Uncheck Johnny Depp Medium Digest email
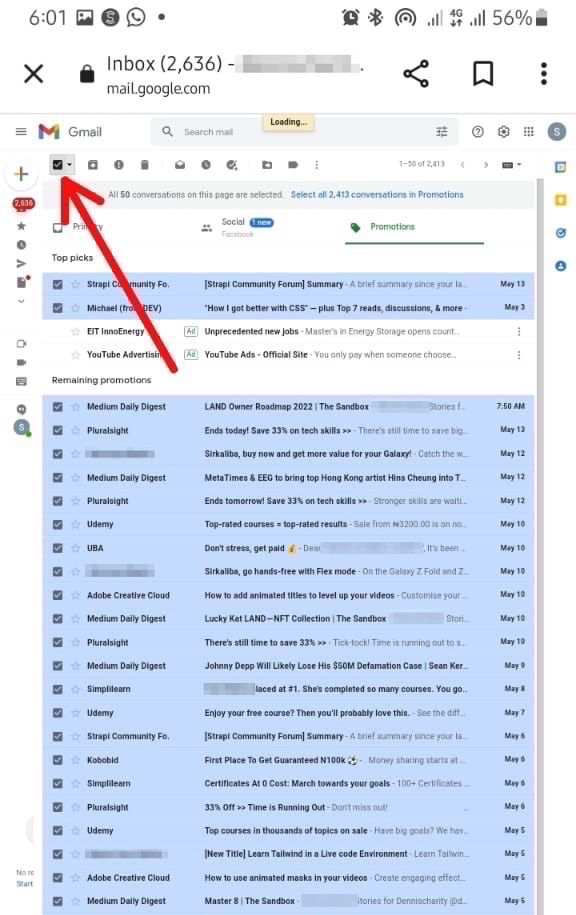 coord(57,666)
